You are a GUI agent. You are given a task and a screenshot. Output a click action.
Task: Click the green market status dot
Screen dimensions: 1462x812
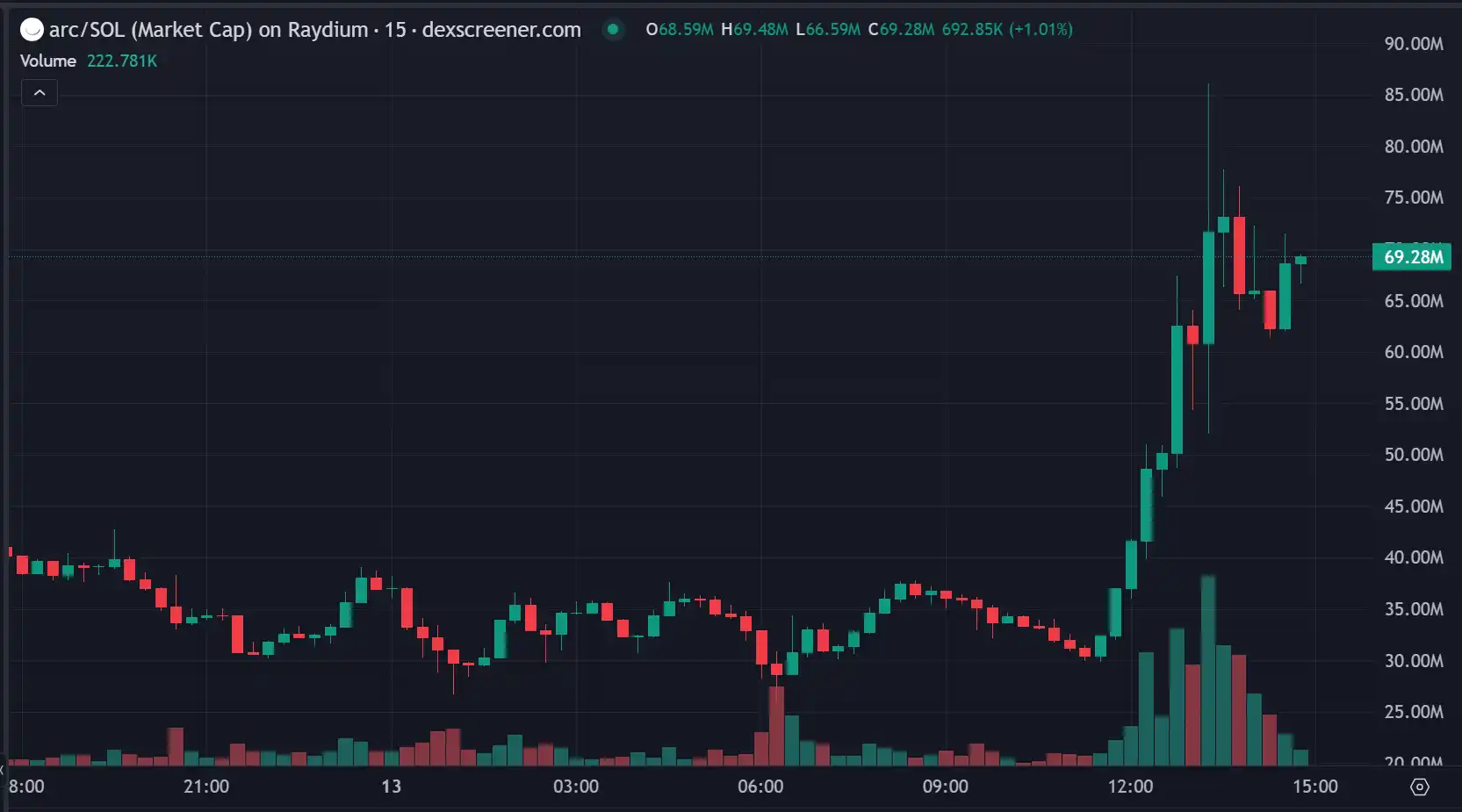(613, 29)
